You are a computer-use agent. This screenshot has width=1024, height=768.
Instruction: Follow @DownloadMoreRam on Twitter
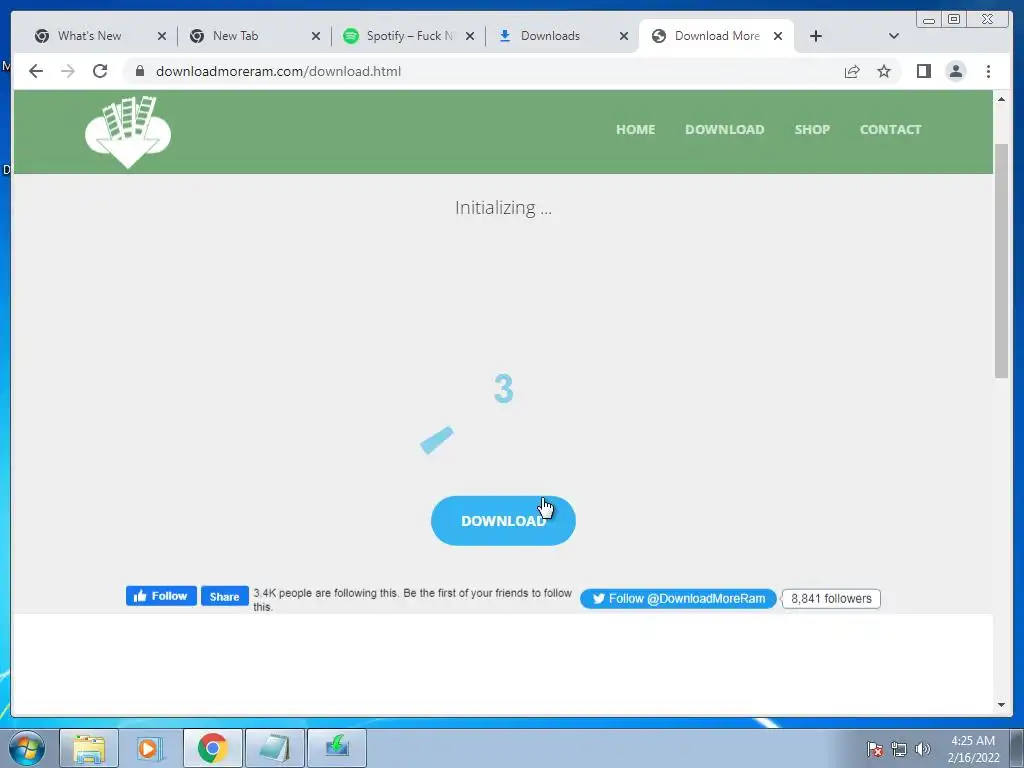tap(678, 598)
